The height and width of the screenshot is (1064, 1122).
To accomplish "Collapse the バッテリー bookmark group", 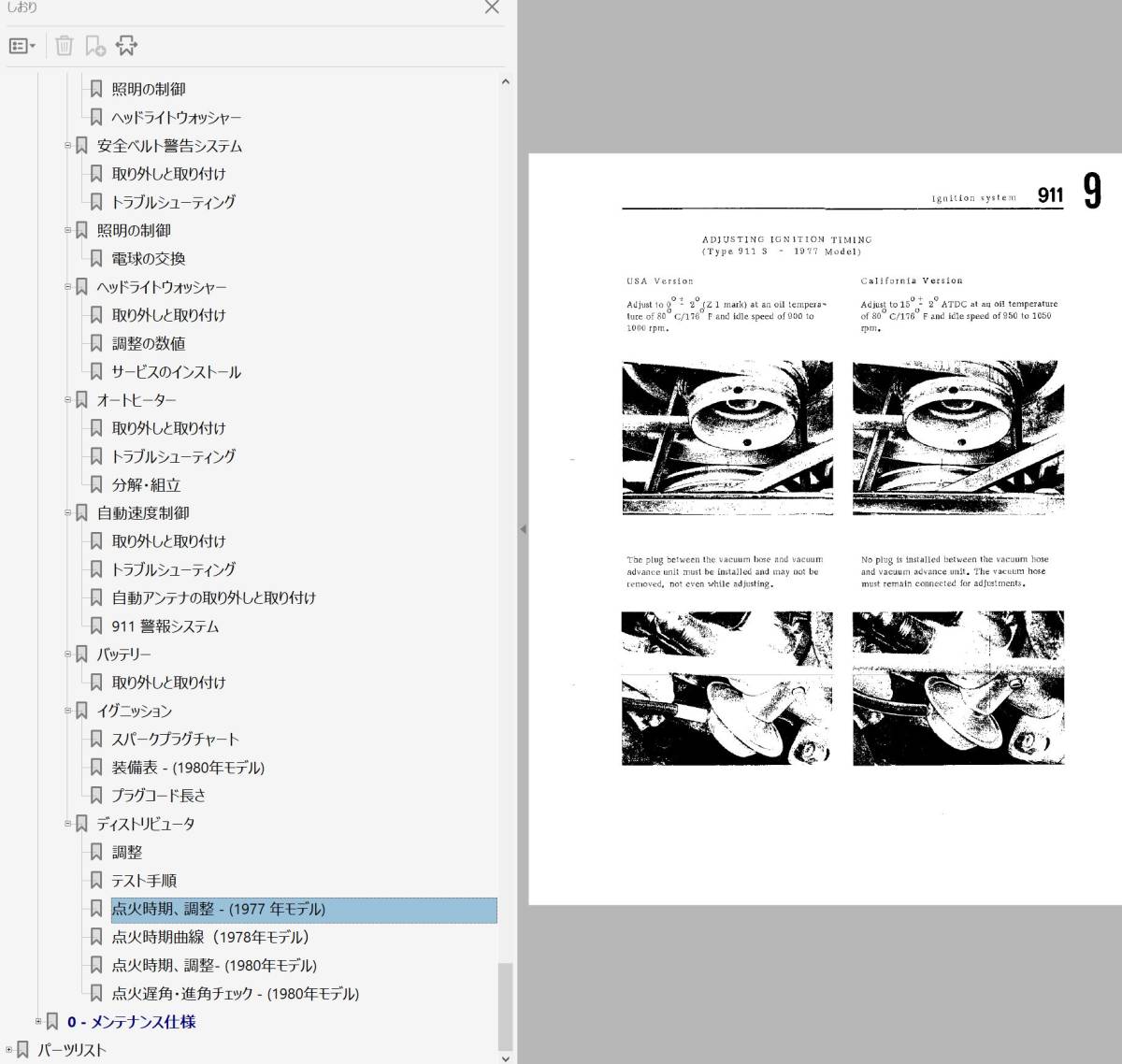I will [67, 654].
